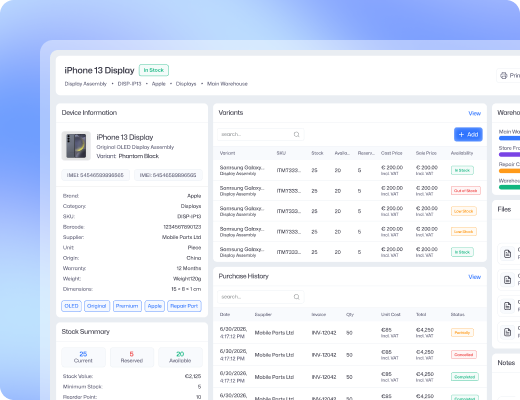520x400 pixels.
Task: Click the blue Add button in Variants
Action: coord(468,134)
